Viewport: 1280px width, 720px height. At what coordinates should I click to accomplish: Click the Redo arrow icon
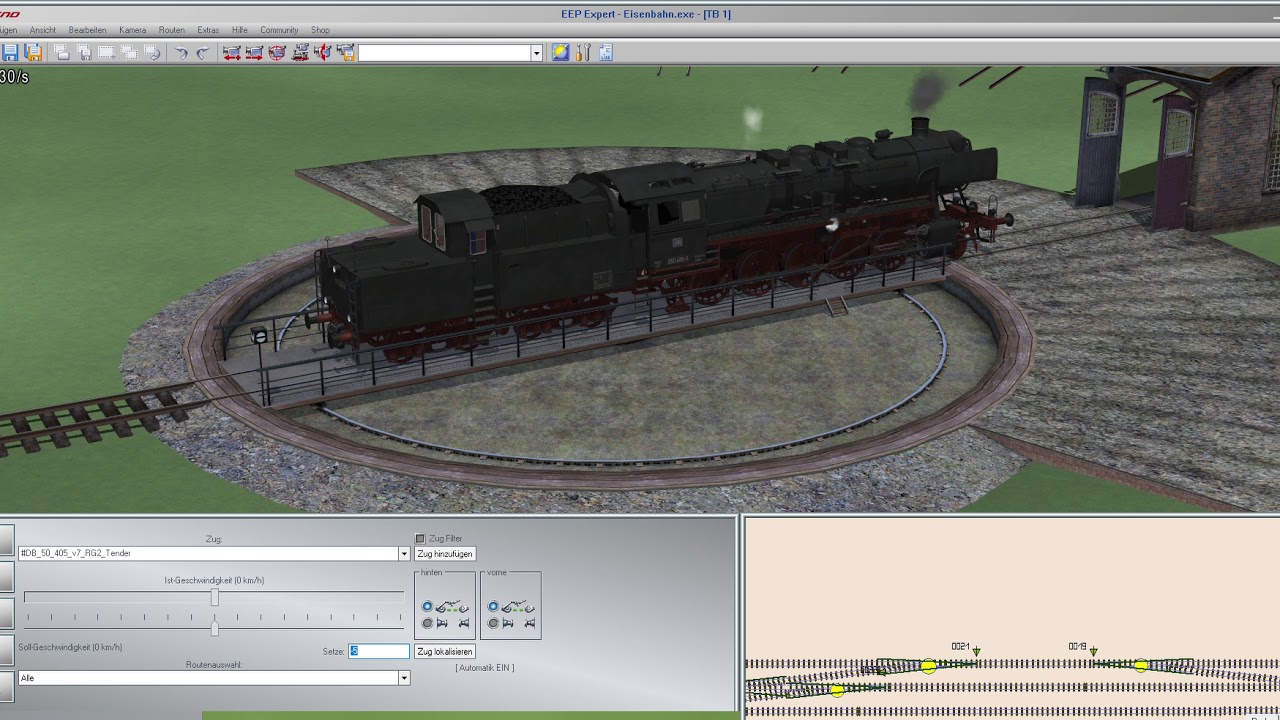click(x=203, y=52)
